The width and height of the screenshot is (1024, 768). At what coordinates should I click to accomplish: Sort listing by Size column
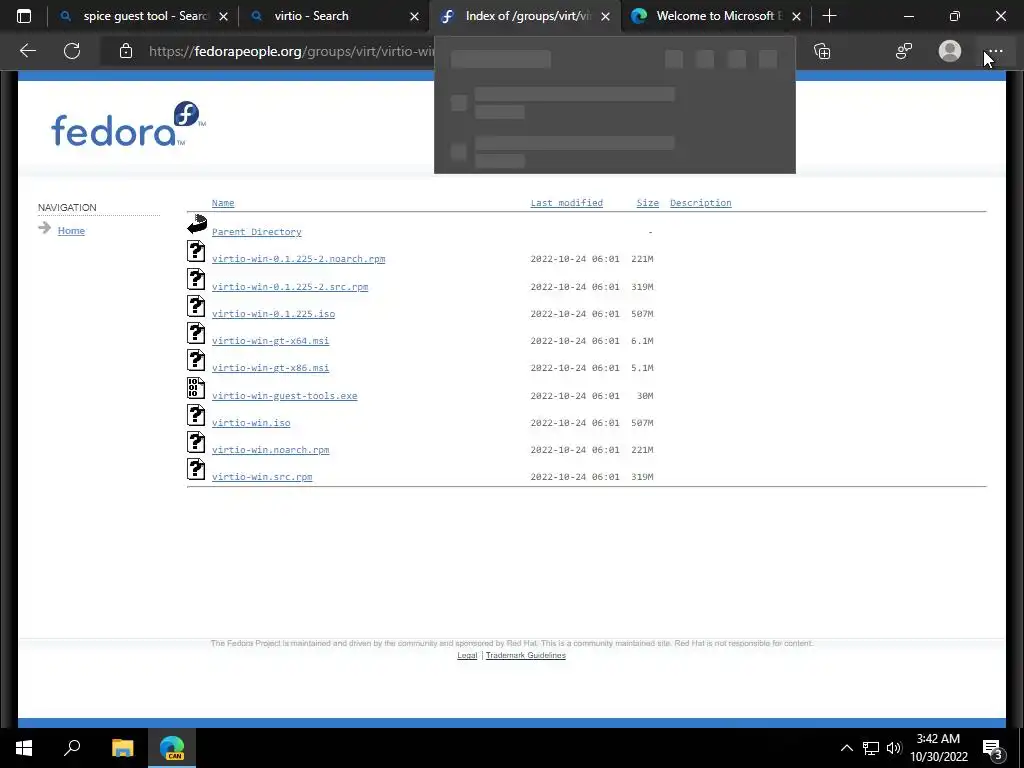coord(648,203)
